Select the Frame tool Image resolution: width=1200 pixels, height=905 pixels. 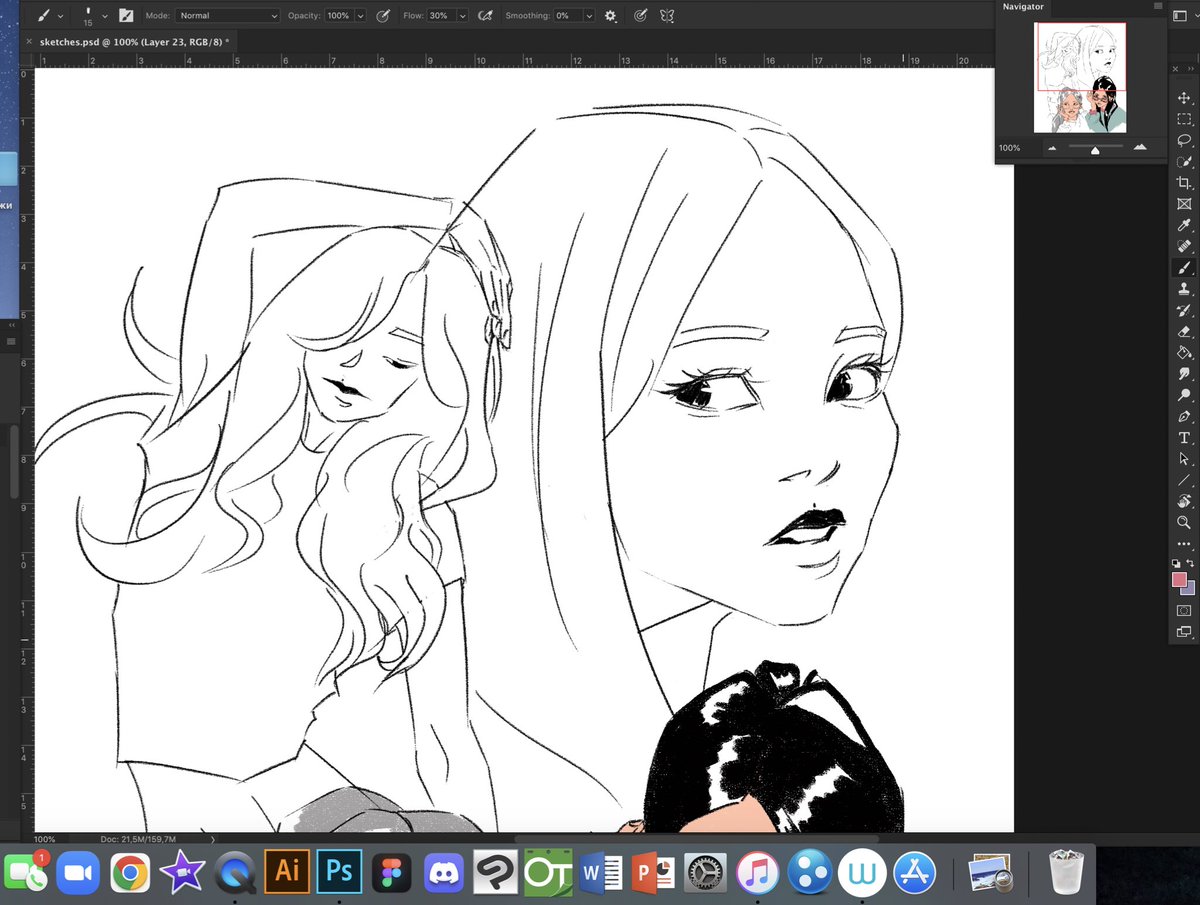pyautogui.click(x=1184, y=204)
